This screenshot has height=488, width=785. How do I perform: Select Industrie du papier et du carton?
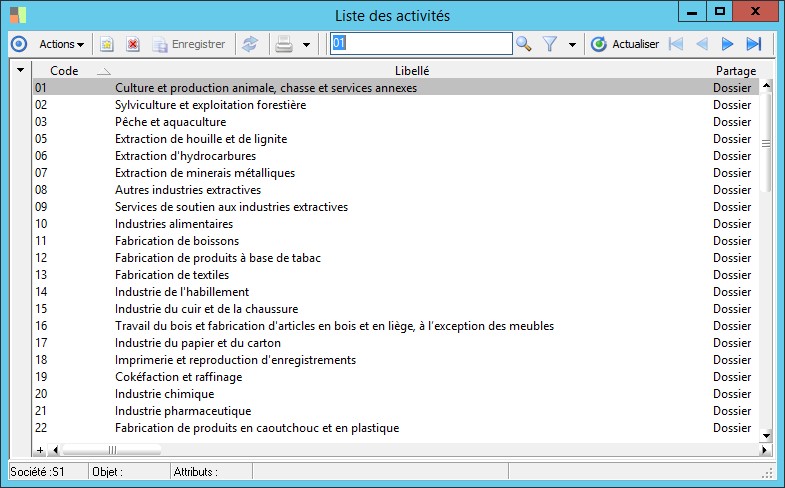[x=396, y=343]
